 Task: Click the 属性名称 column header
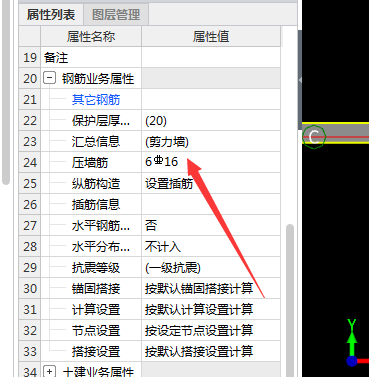[91, 36]
